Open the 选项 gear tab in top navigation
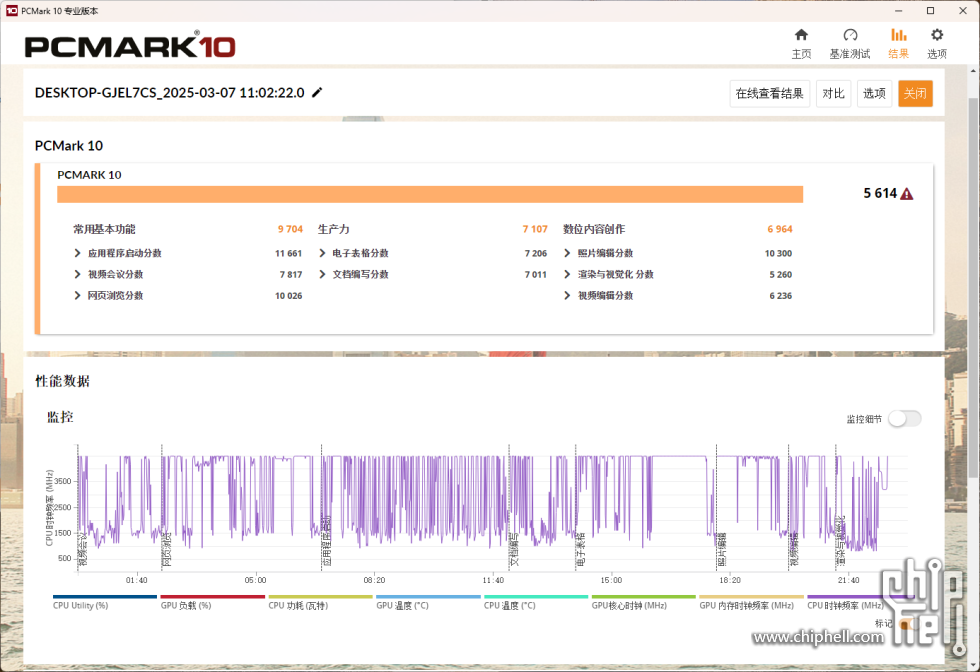980x672 pixels. click(x=937, y=44)
